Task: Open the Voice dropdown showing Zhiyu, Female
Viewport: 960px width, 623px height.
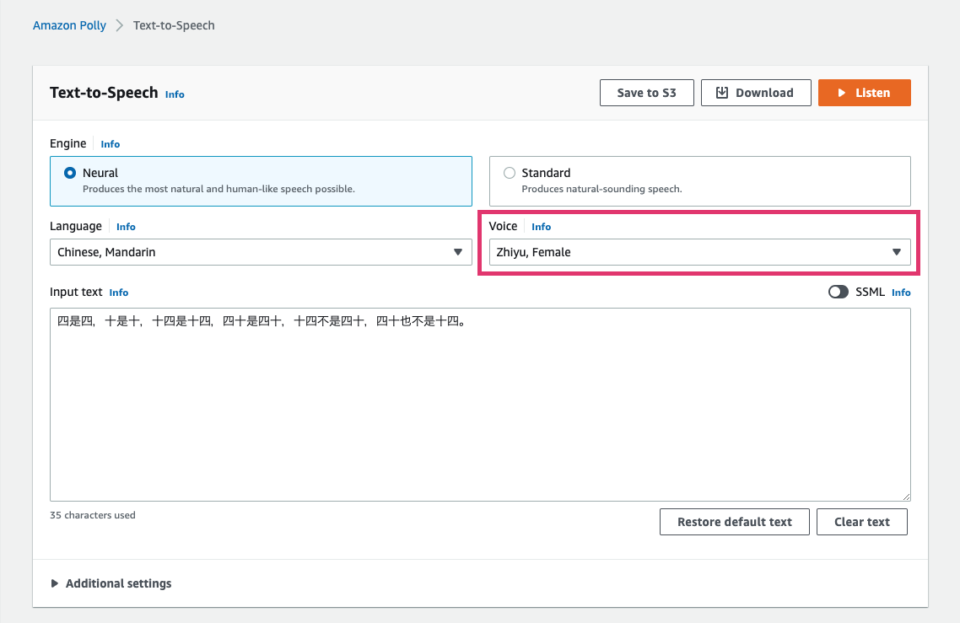Action: (698, 252)
